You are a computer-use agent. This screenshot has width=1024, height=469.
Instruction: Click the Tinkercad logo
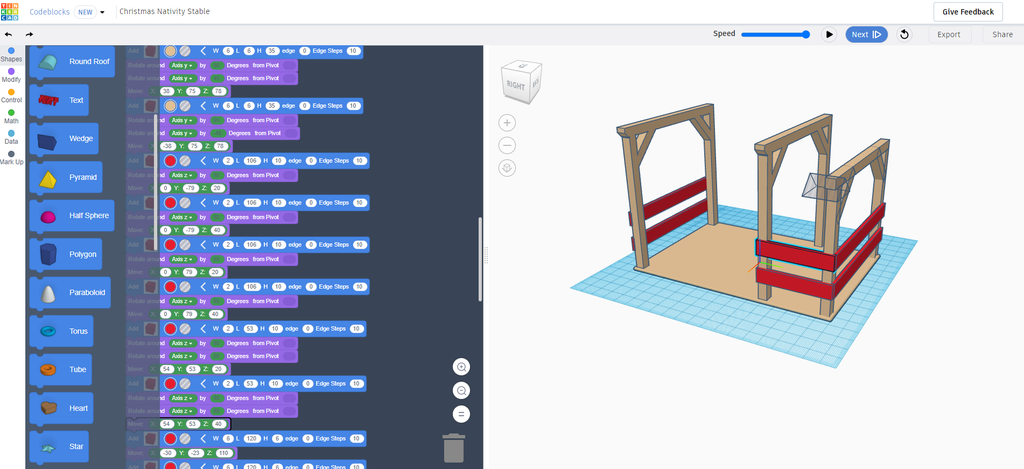pos(12,11)
